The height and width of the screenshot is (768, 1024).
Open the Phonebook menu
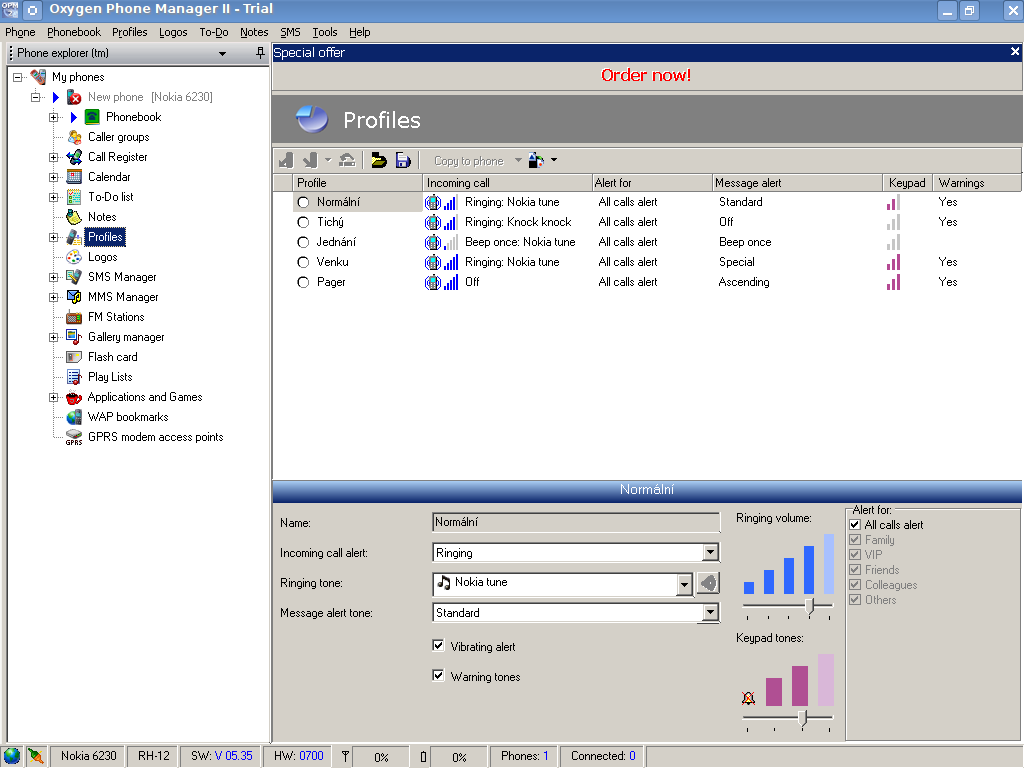[x=74, y=32]
